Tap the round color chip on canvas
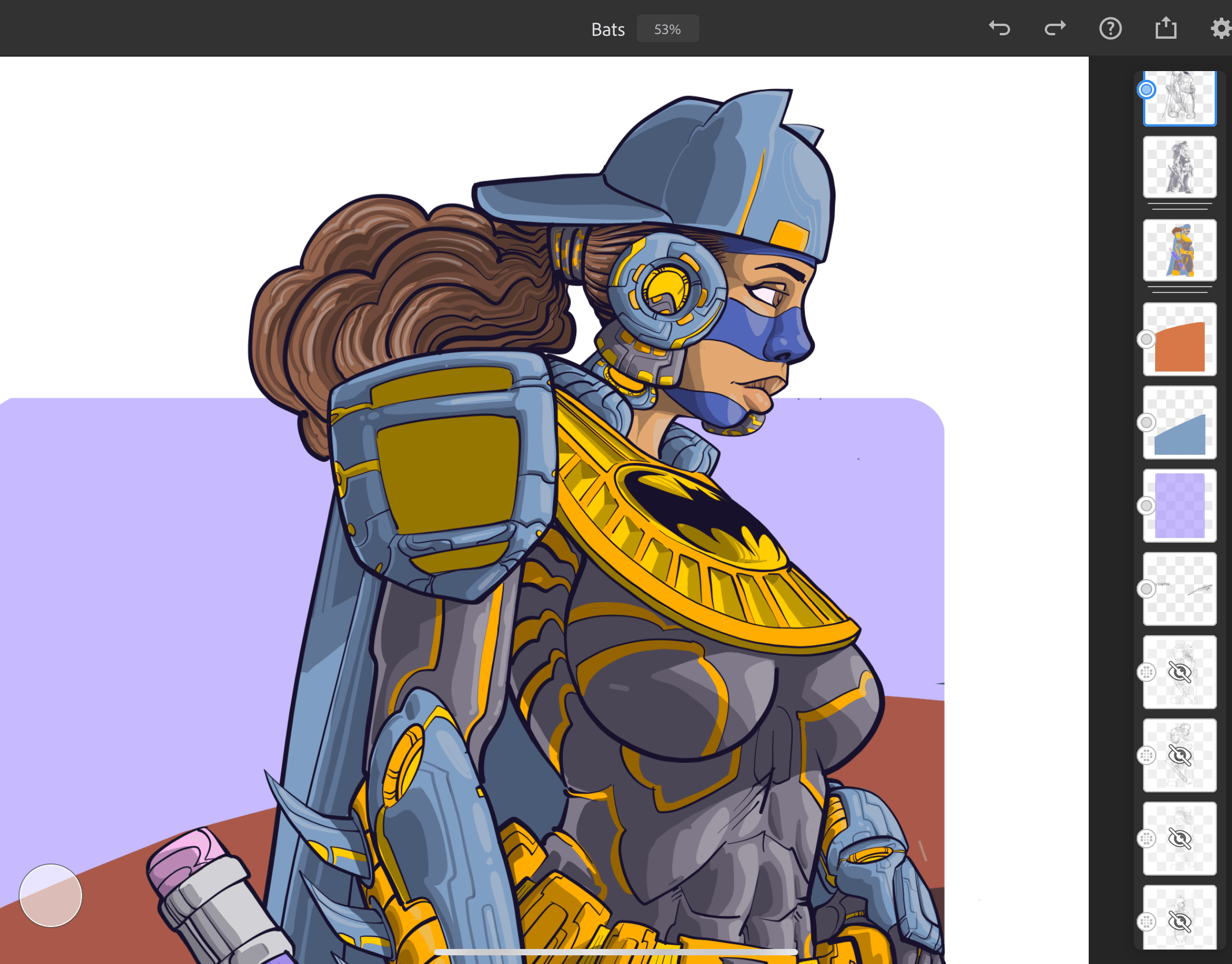The height and width of the screenshot is (964, 1232). [x=51, y=895]
